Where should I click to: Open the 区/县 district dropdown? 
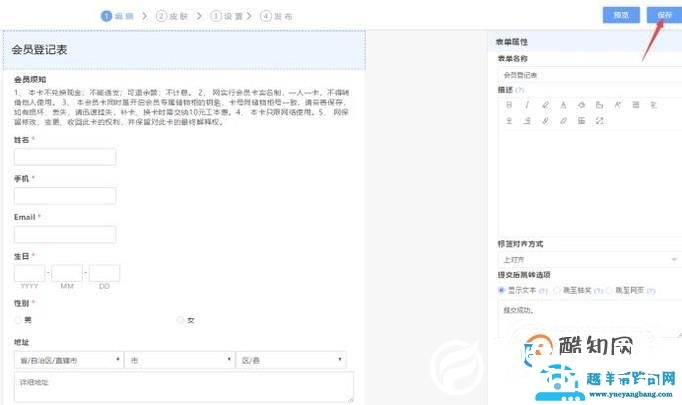[x=291, y=360]
